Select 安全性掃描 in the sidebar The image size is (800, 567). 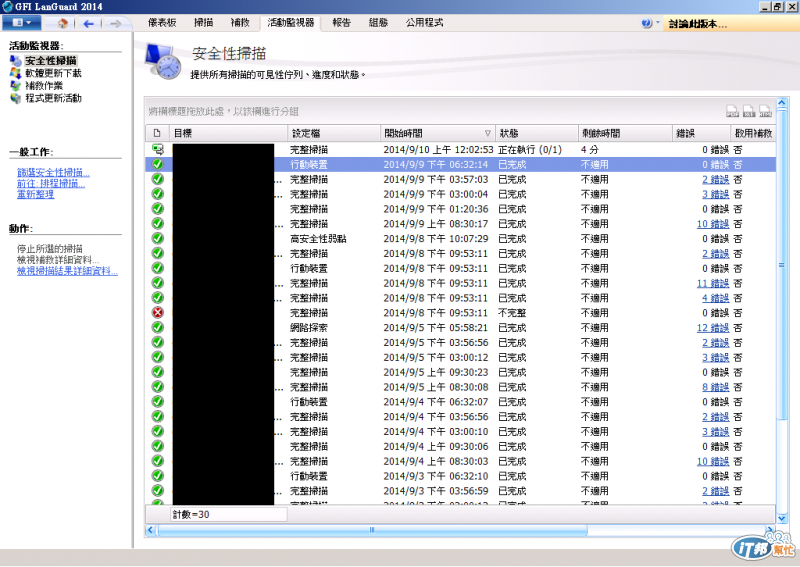[x=51, y=61]
